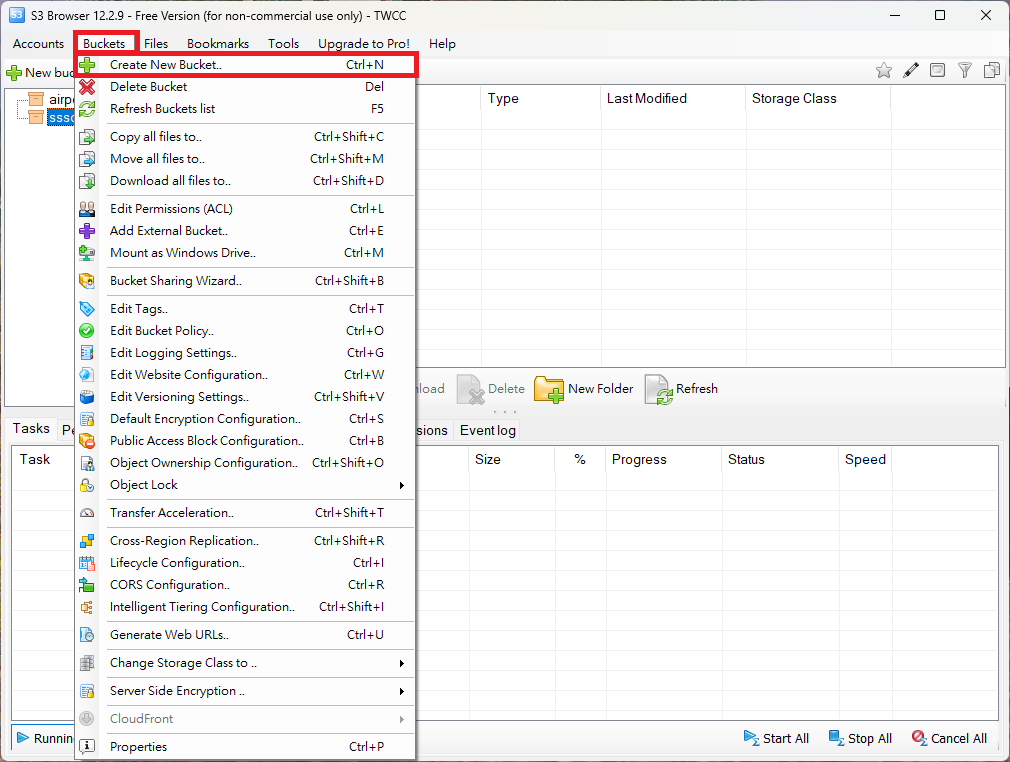Open the Upgrade to Pro! menu
Screen dimensions: 1010x762
tap(364, 44)
